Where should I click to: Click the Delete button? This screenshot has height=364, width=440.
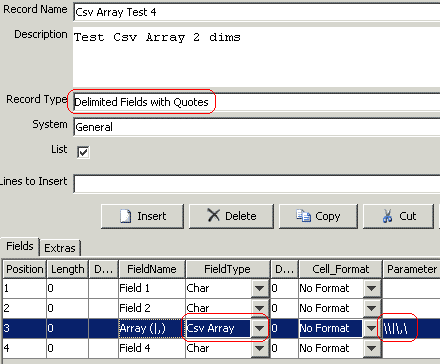tap(231, 216)
